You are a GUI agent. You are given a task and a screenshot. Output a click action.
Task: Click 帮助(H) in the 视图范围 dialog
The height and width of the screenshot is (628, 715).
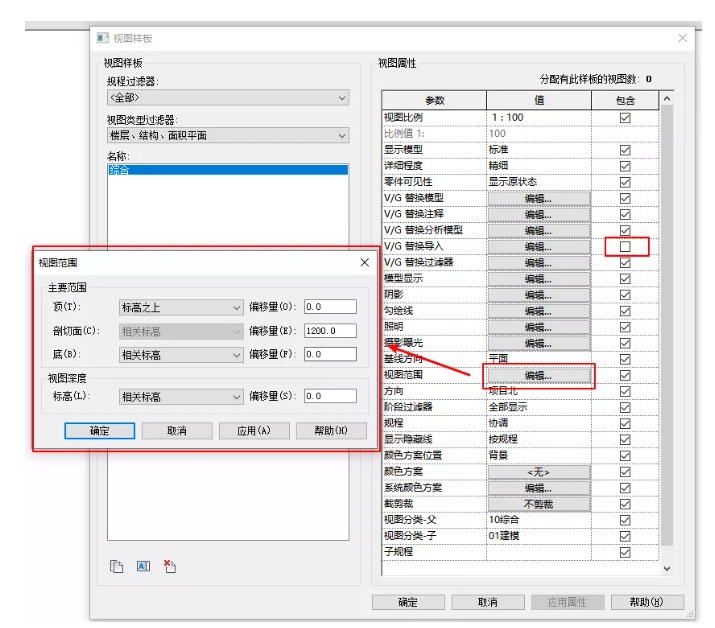(331, 431)
